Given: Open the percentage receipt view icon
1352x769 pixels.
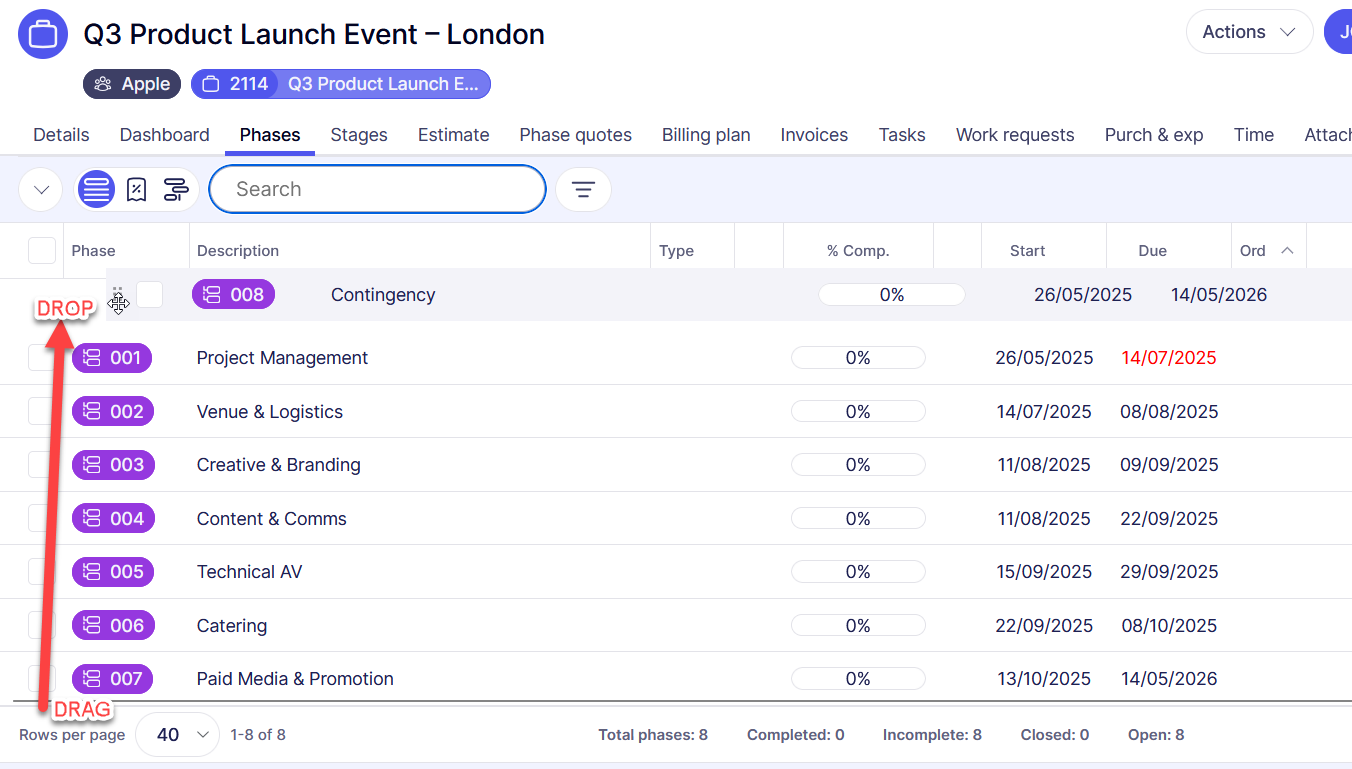Looking at the screenshot, I should click(x=137, y=189).
